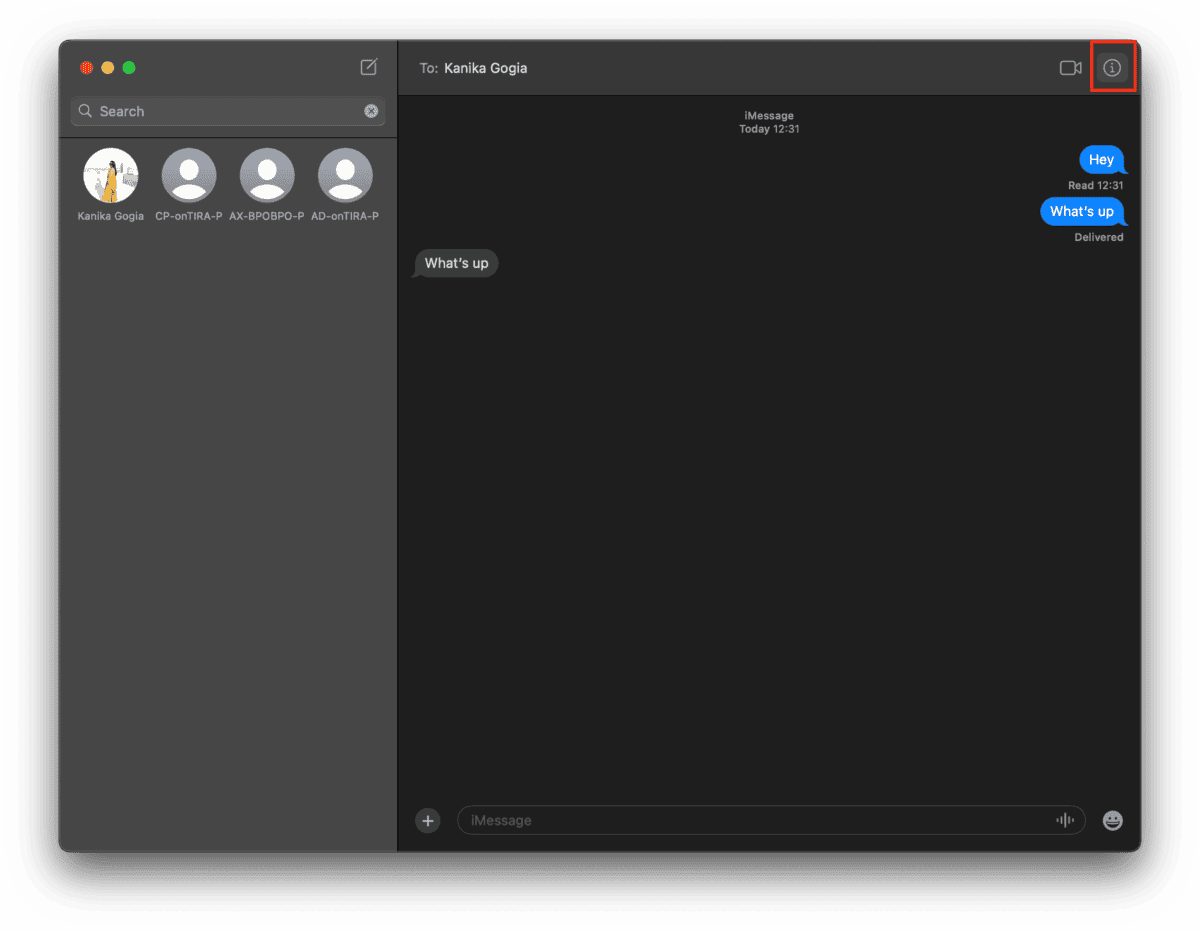Open the apps plus button

pos(428,821)
